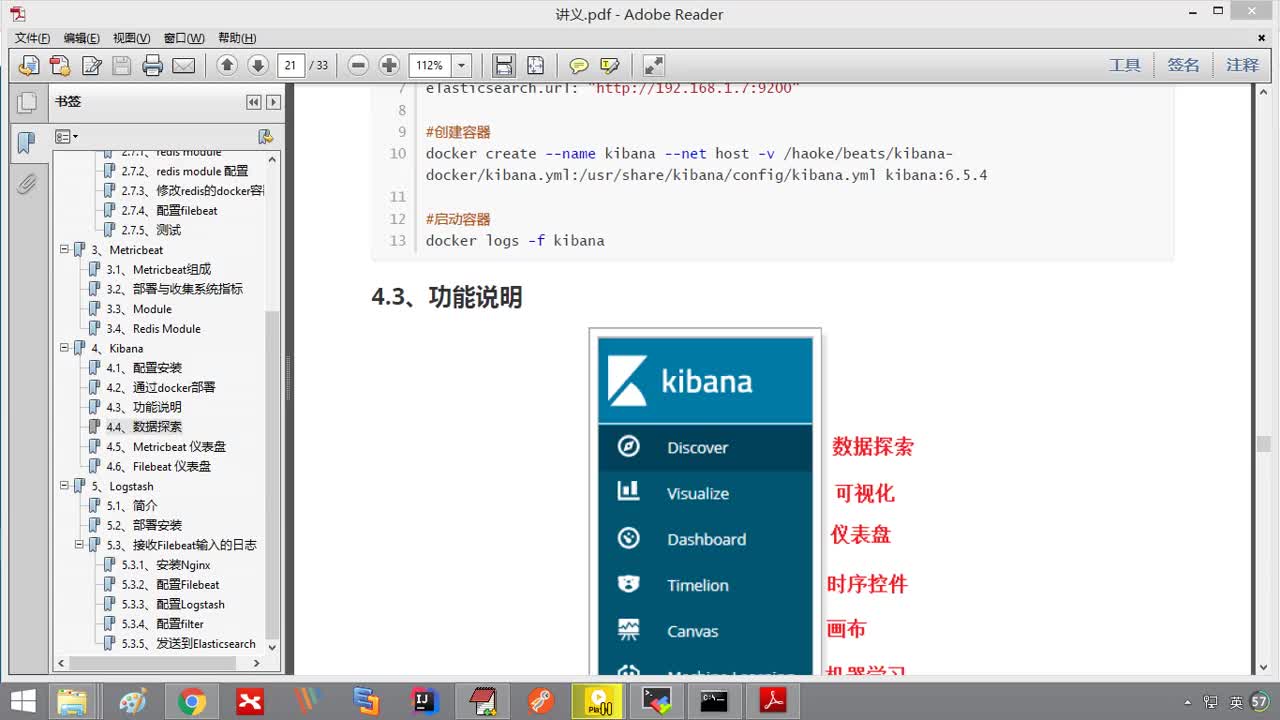The image size is (1280, 720).
Task: Select the Highlight text tool icon
Action: pos(610,66)
